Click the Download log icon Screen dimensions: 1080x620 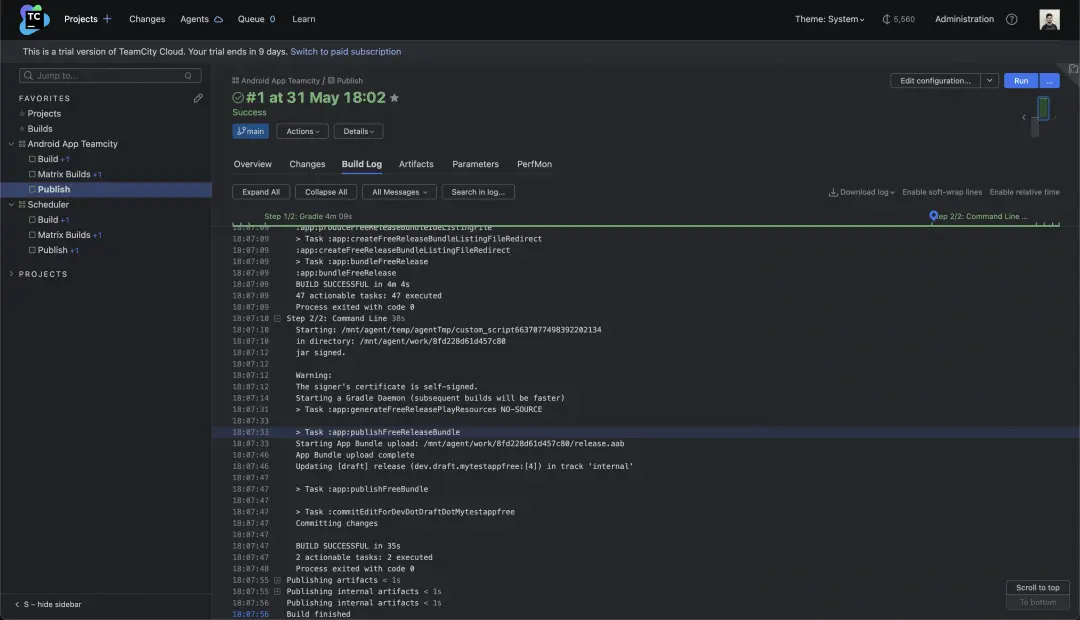[x=833, y=192]
